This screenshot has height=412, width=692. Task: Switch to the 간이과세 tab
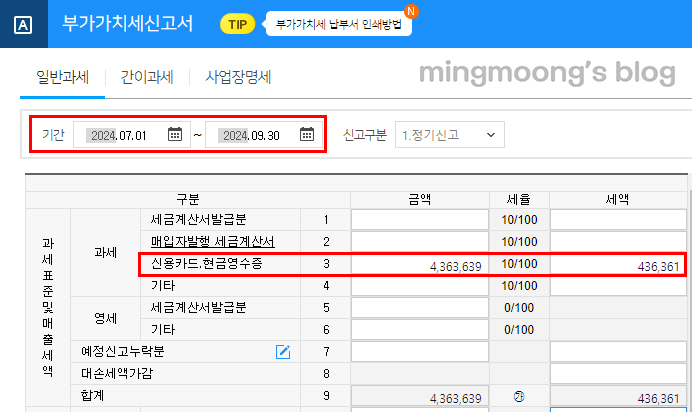pyautogui.click(x=147, y=77)
